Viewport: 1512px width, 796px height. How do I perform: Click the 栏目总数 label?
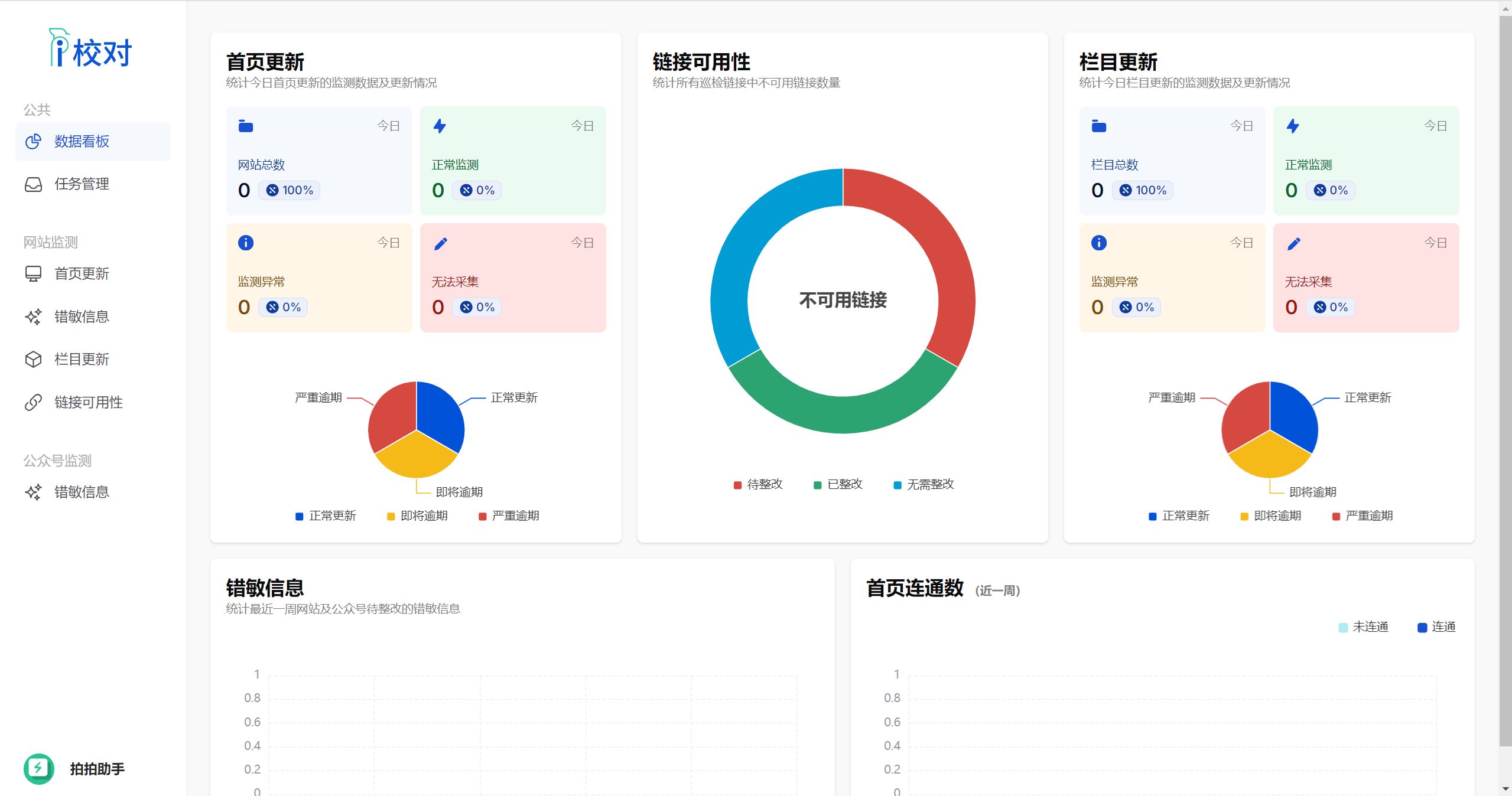(1114, 165)
